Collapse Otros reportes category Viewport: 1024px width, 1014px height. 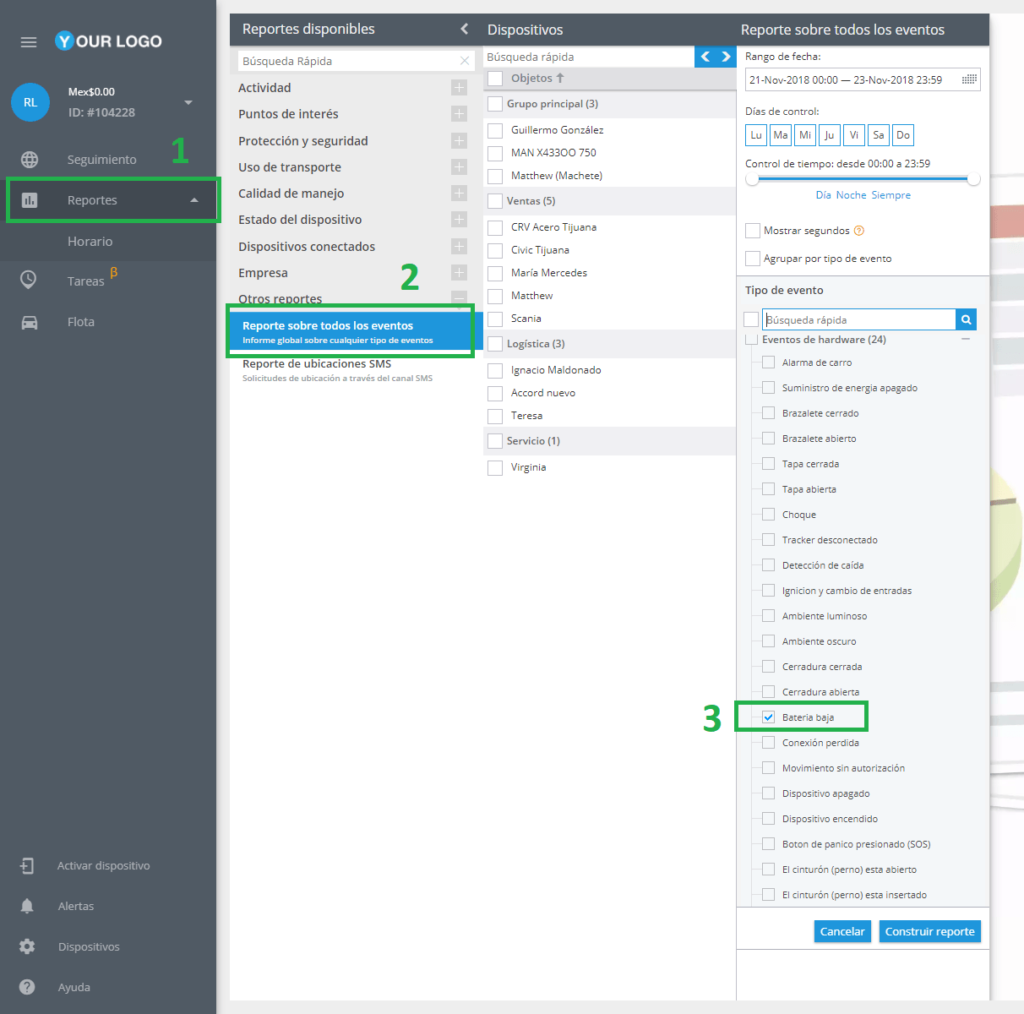click(x=459, y=298)
